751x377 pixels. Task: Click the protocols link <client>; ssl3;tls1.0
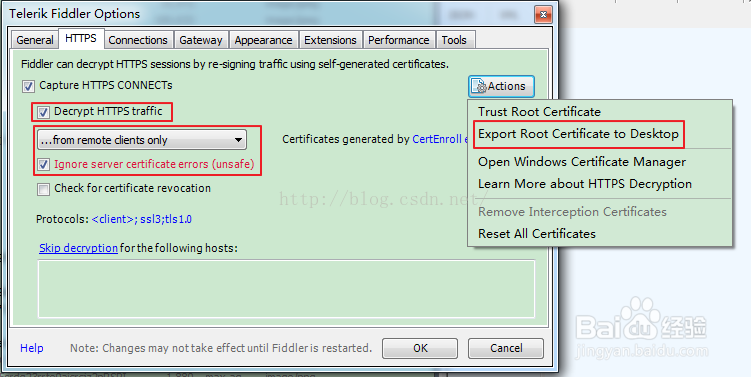[141, 219]
